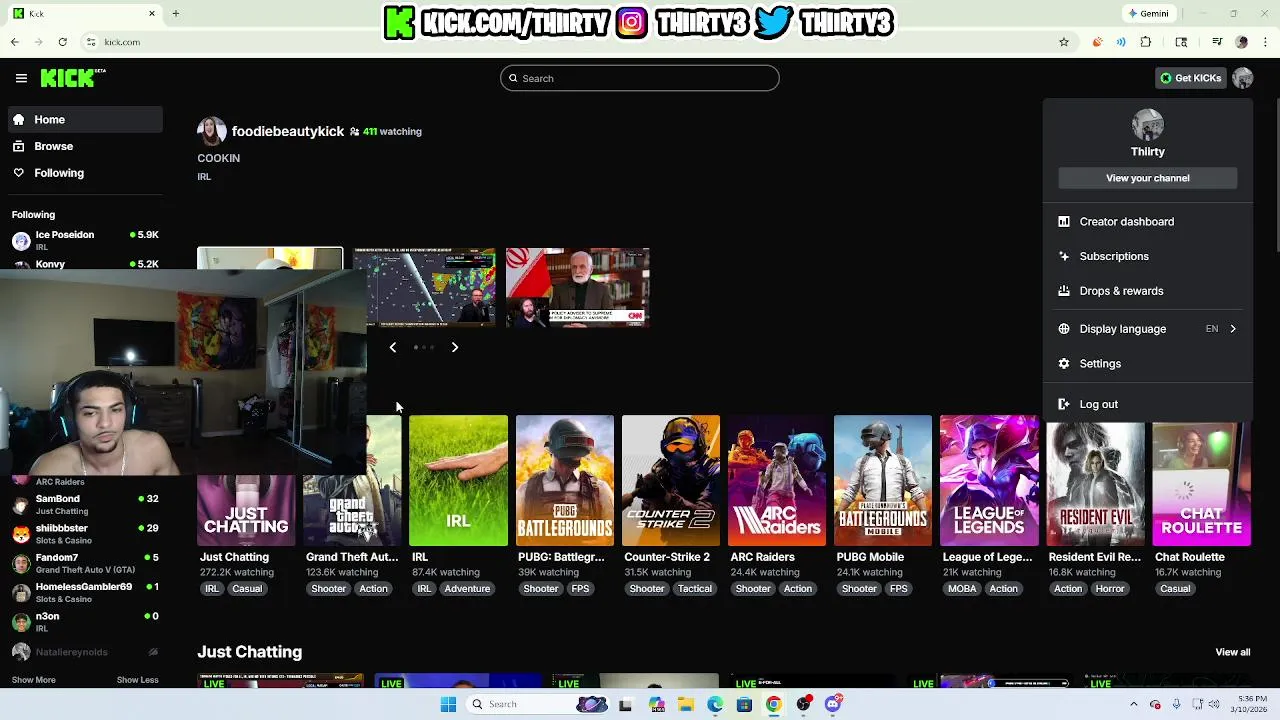Open the user avatar in Kick header
Viewport: 1280px width, 720px height.
[1242, 78]
